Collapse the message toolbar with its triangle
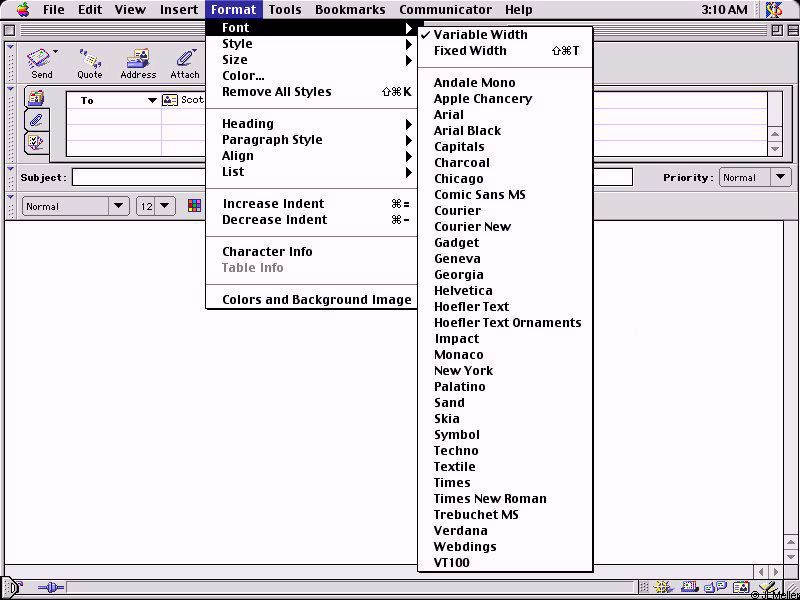The image size is (800, 600). 10,47
